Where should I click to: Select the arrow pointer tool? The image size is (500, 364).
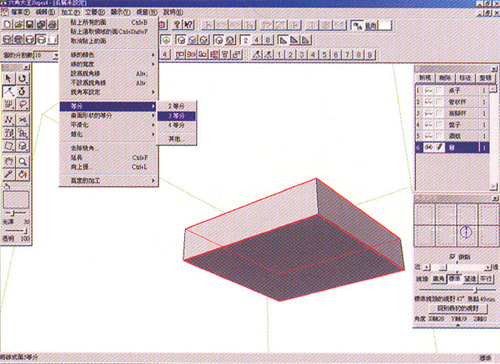point(9,78)
